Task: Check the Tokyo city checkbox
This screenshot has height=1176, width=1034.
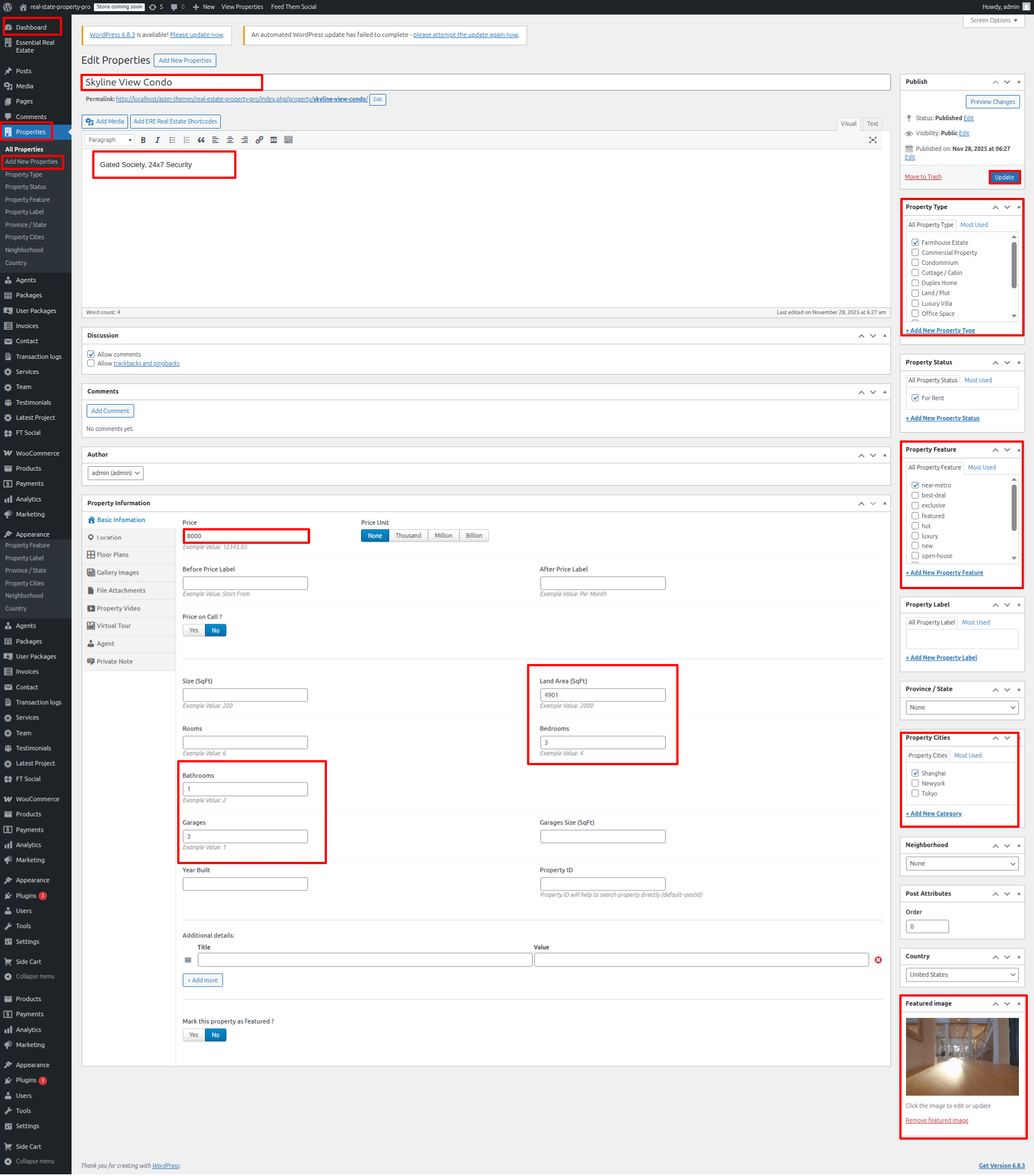Action: pos(915,793)
